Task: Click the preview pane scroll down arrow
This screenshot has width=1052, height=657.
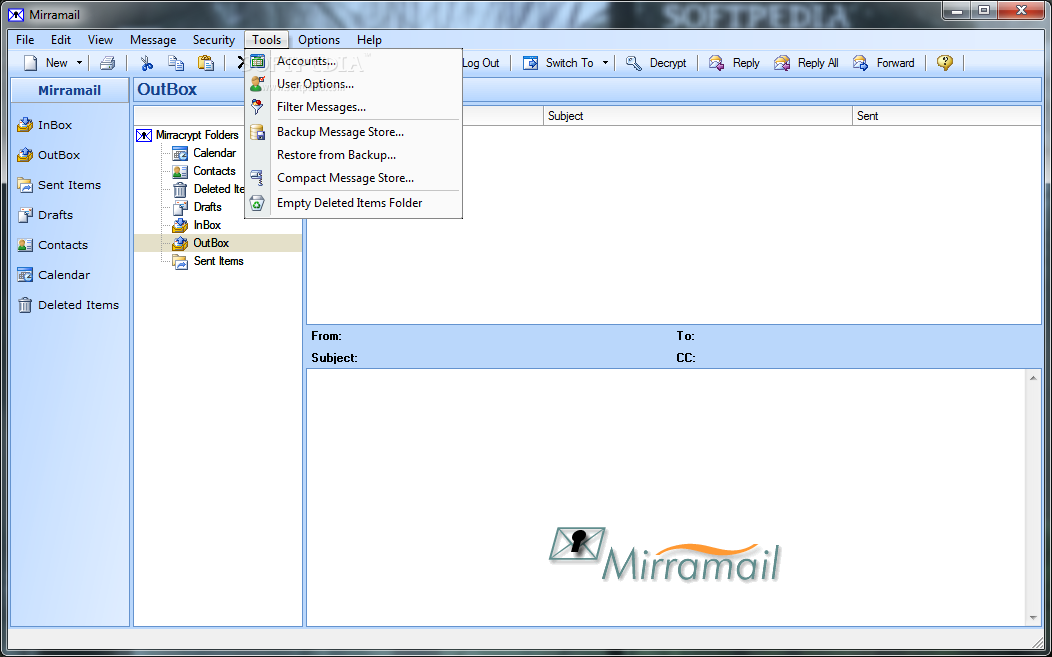Action: pos(1033,618)
